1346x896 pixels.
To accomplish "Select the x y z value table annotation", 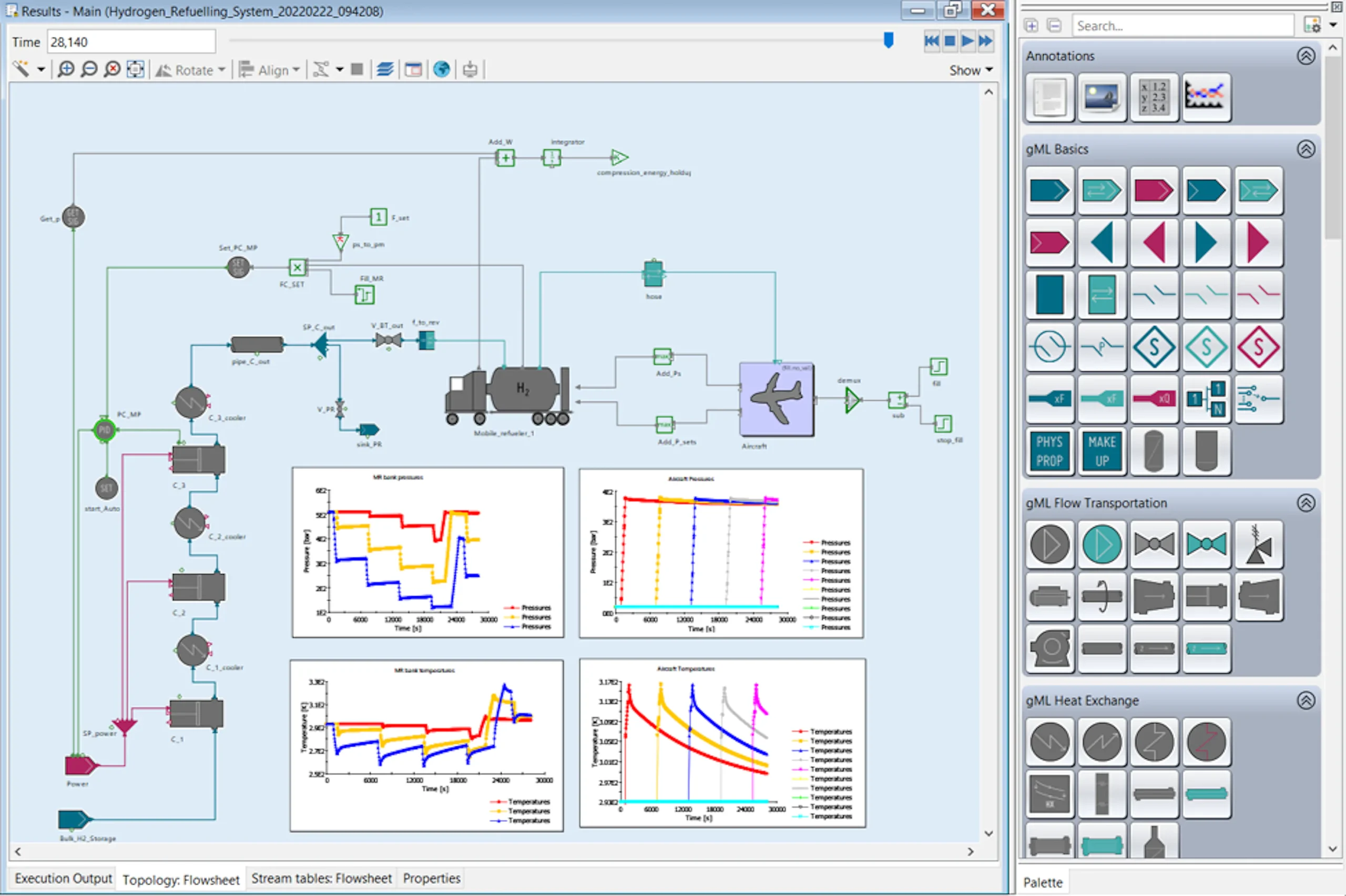I will click(1154, 97).
